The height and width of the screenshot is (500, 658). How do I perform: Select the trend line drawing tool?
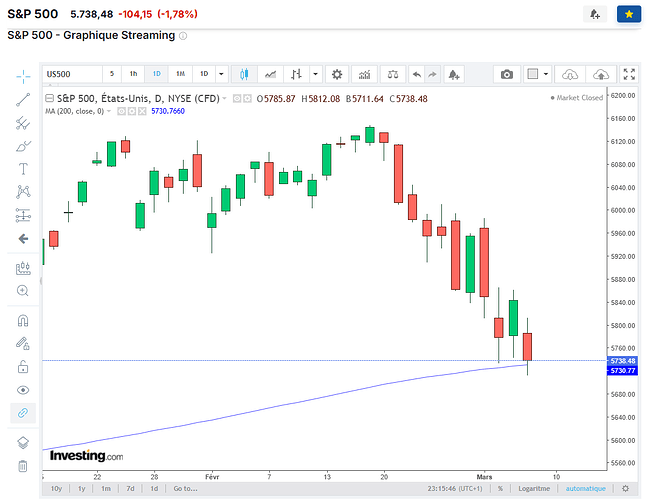(x=23, y=99)
